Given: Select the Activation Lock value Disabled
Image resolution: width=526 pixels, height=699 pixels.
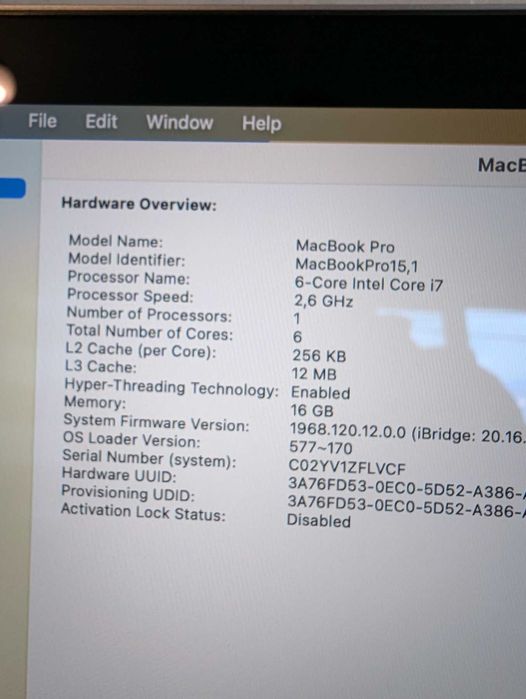Looking at the screenshot, I should pyautogui.click(x=319, y=520).
